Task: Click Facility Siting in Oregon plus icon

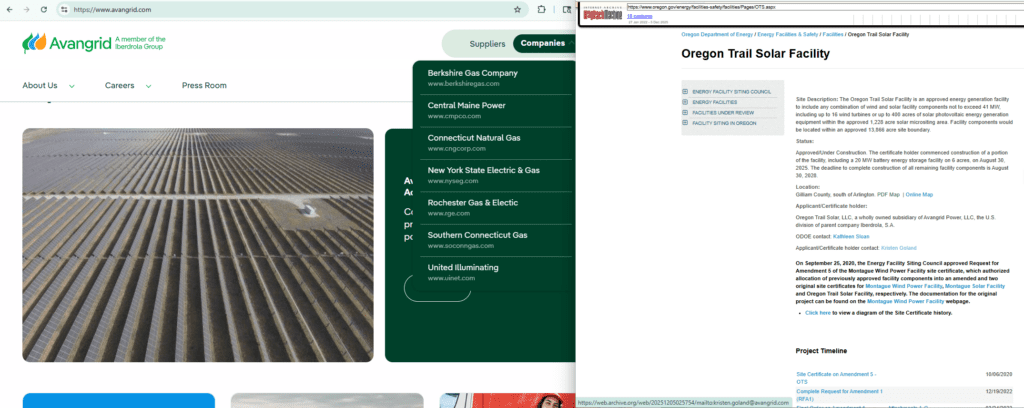Action: (685, 123)
